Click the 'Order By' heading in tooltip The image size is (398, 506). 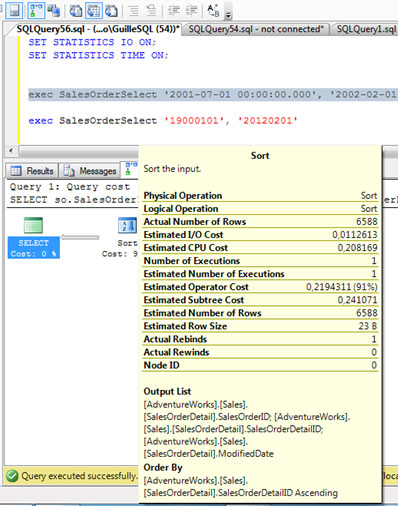tap(163, 468)
